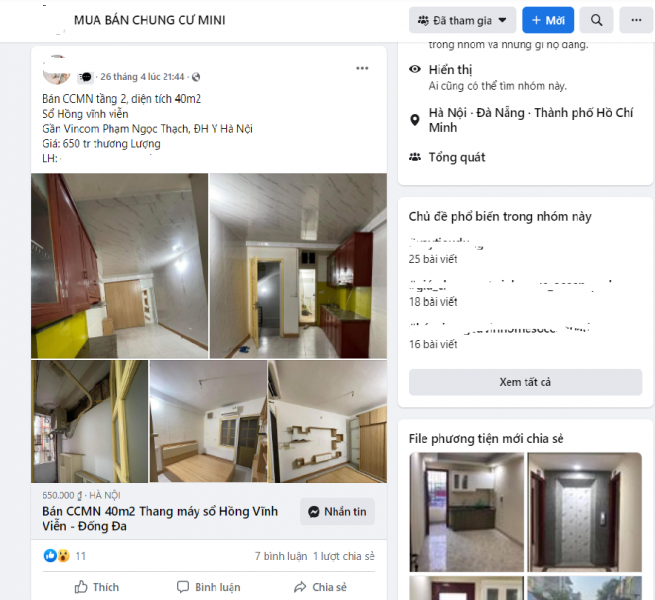The height and width of the screenshot is (600, 655).
Task: Click the thumbs-up Thích icon
Action: 81,587
